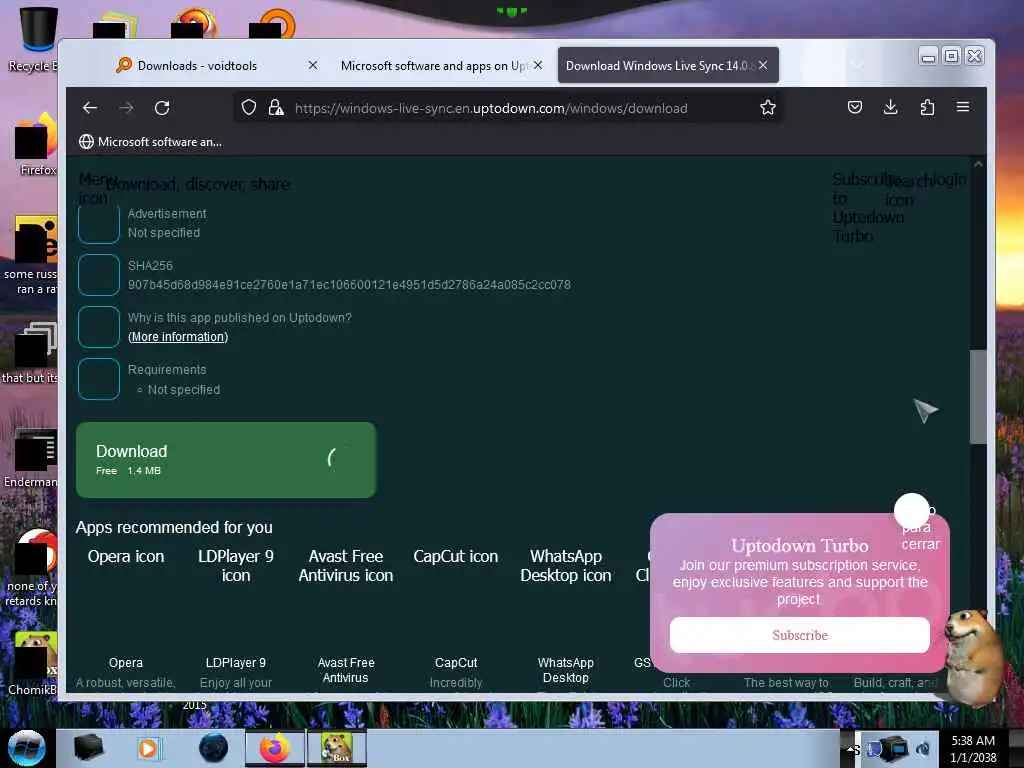Follow the More information link
Screen dimensions: 1024x768
coord(178,337)
